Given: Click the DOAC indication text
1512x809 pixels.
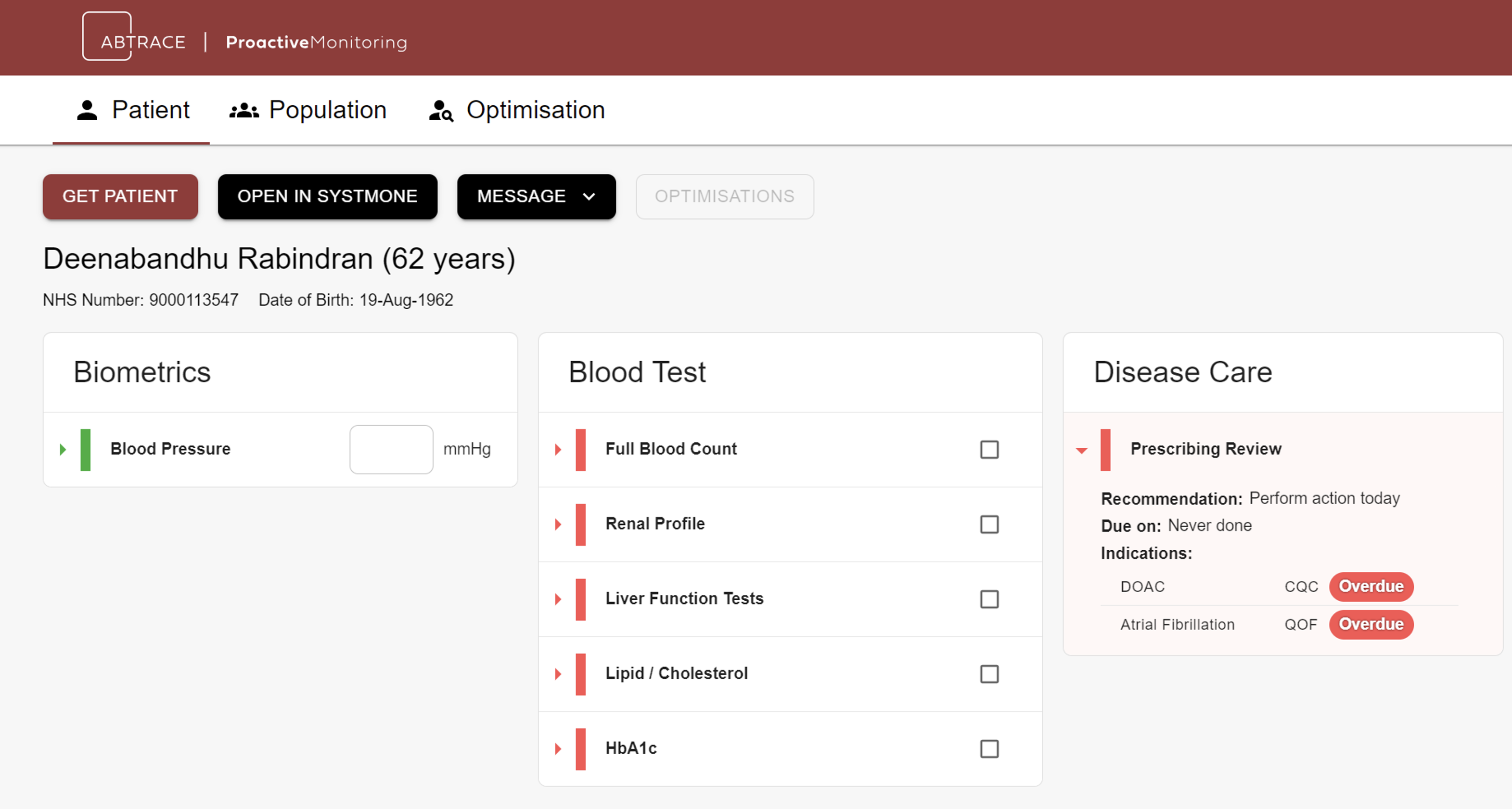Looking at the screenshot, I should click(x=1142, y=587).
